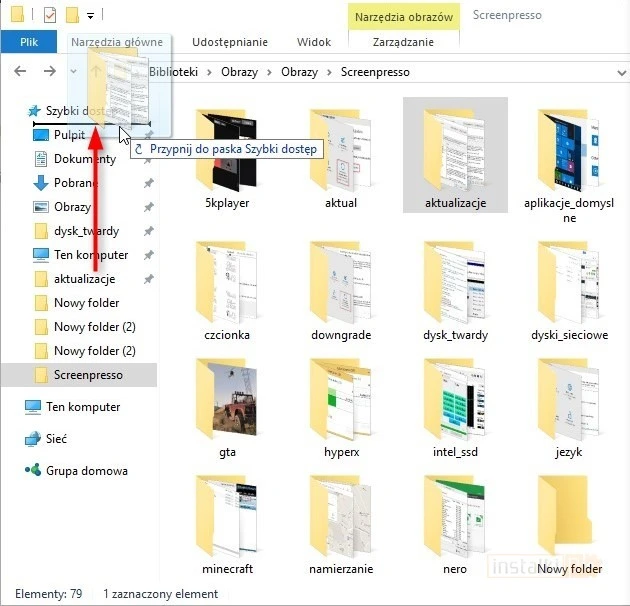Image resolution: width=630 pixels, height=606 pixels.
Task: Open Grupa domowa in navigation pane
Action: point(86,471)
